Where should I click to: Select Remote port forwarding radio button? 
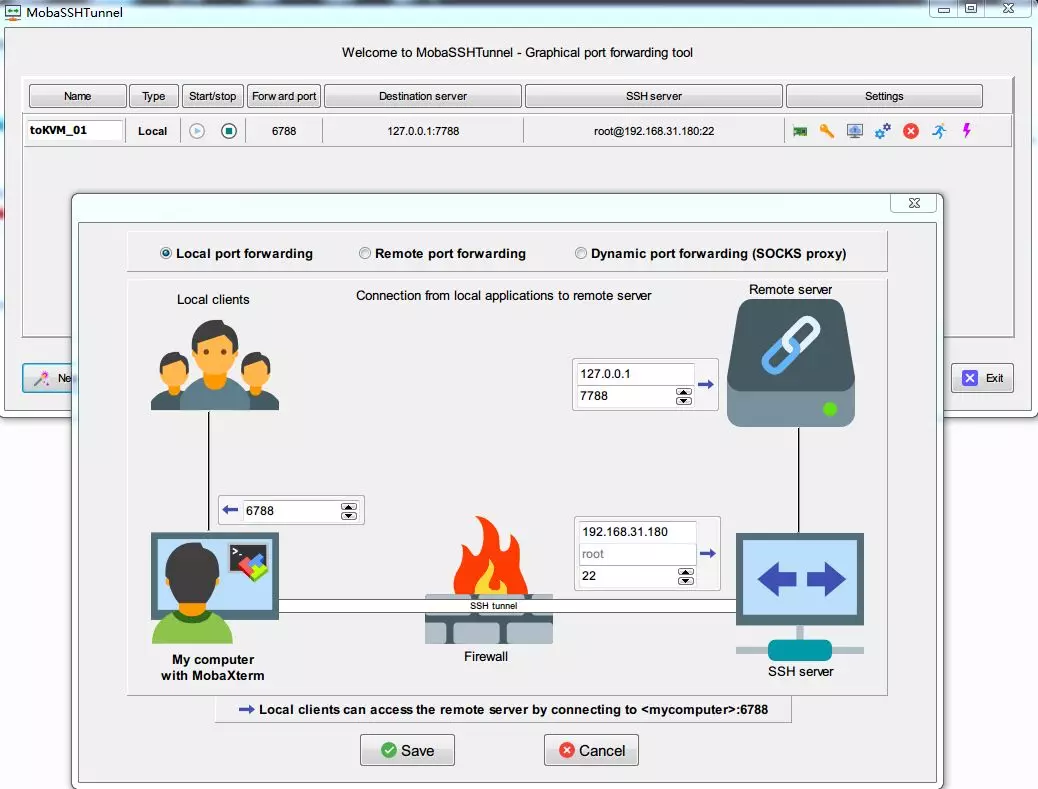(x=365, y=253)
